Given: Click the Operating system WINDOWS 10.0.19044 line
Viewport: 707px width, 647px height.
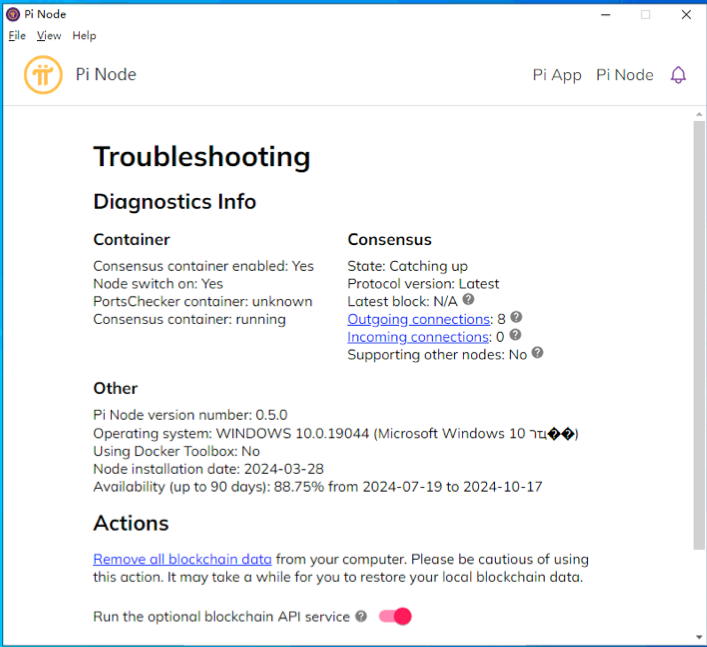Looking at the screenshot, I should (x=336, y=433).
